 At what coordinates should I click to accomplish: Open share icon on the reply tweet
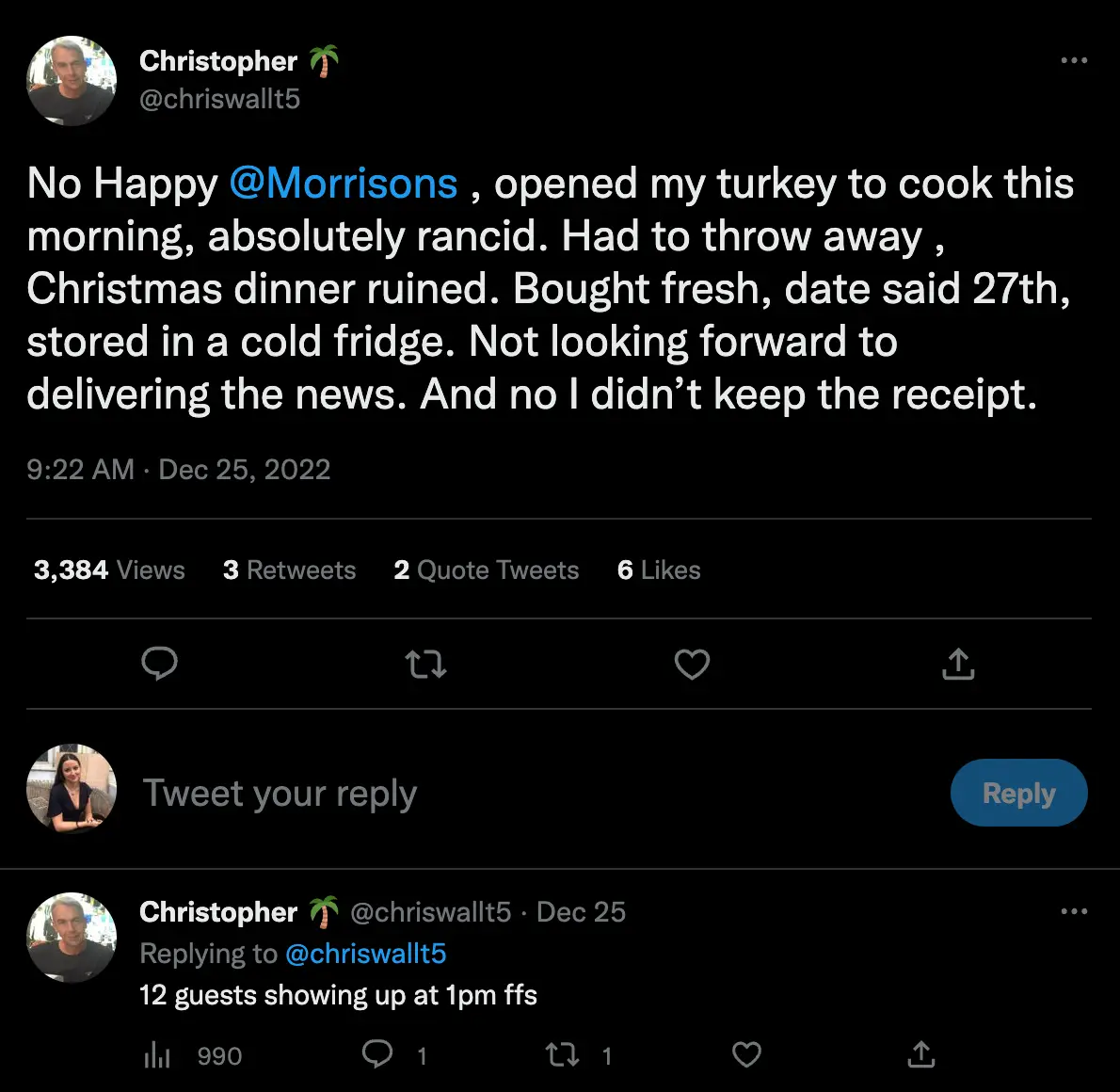point(920,1055)
